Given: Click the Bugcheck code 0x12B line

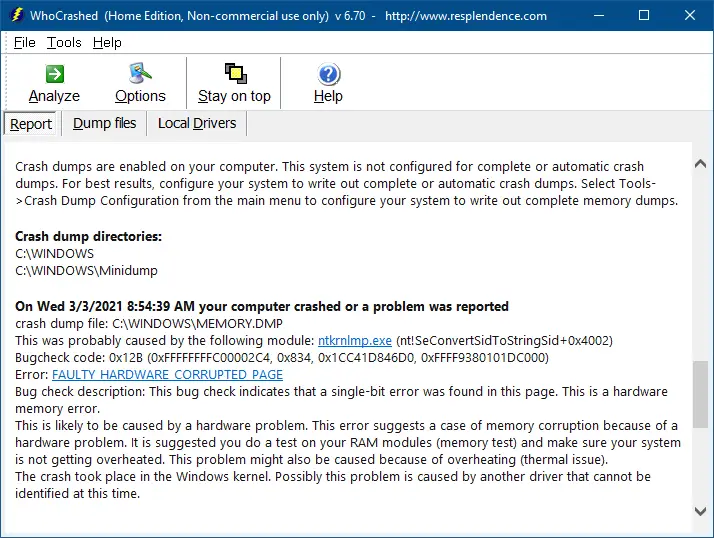Looking at the screenshot, I should pyautogui.click(x=282, y=358).
